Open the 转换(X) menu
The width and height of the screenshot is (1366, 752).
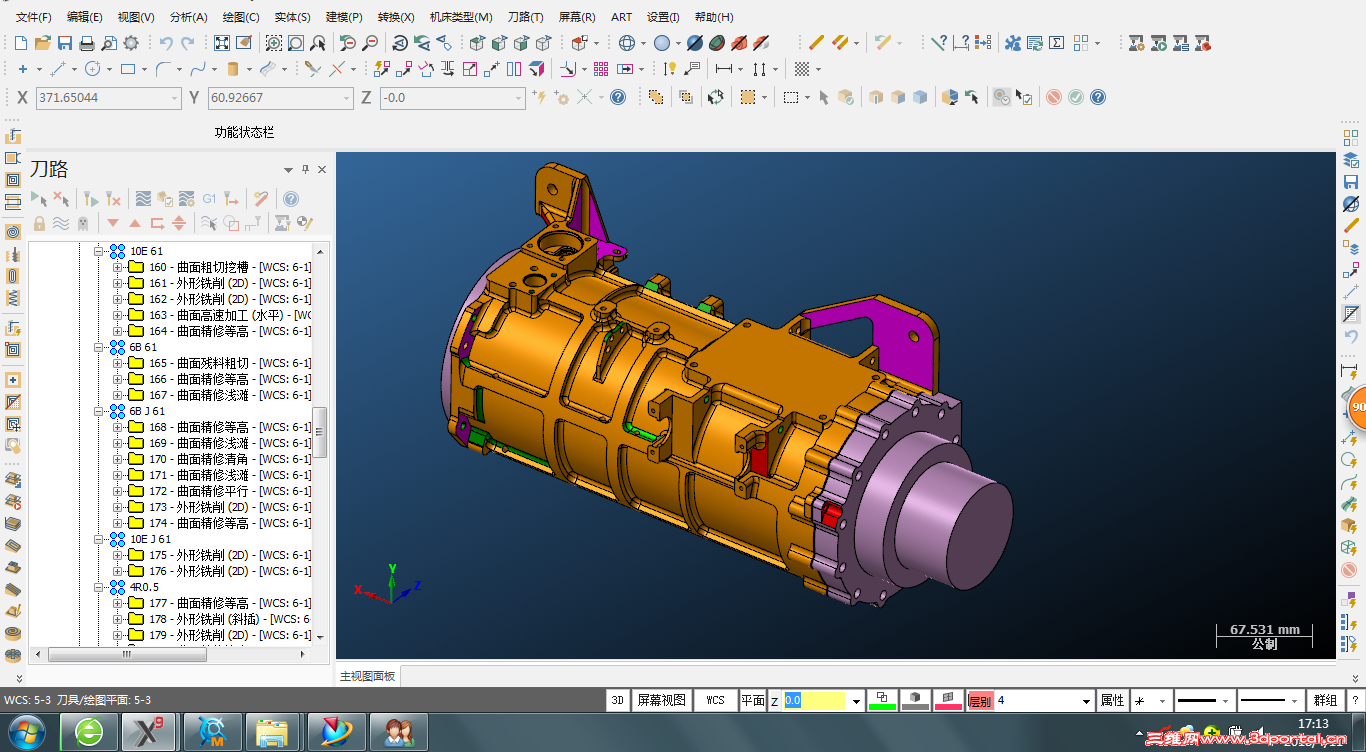coord(396,17)
